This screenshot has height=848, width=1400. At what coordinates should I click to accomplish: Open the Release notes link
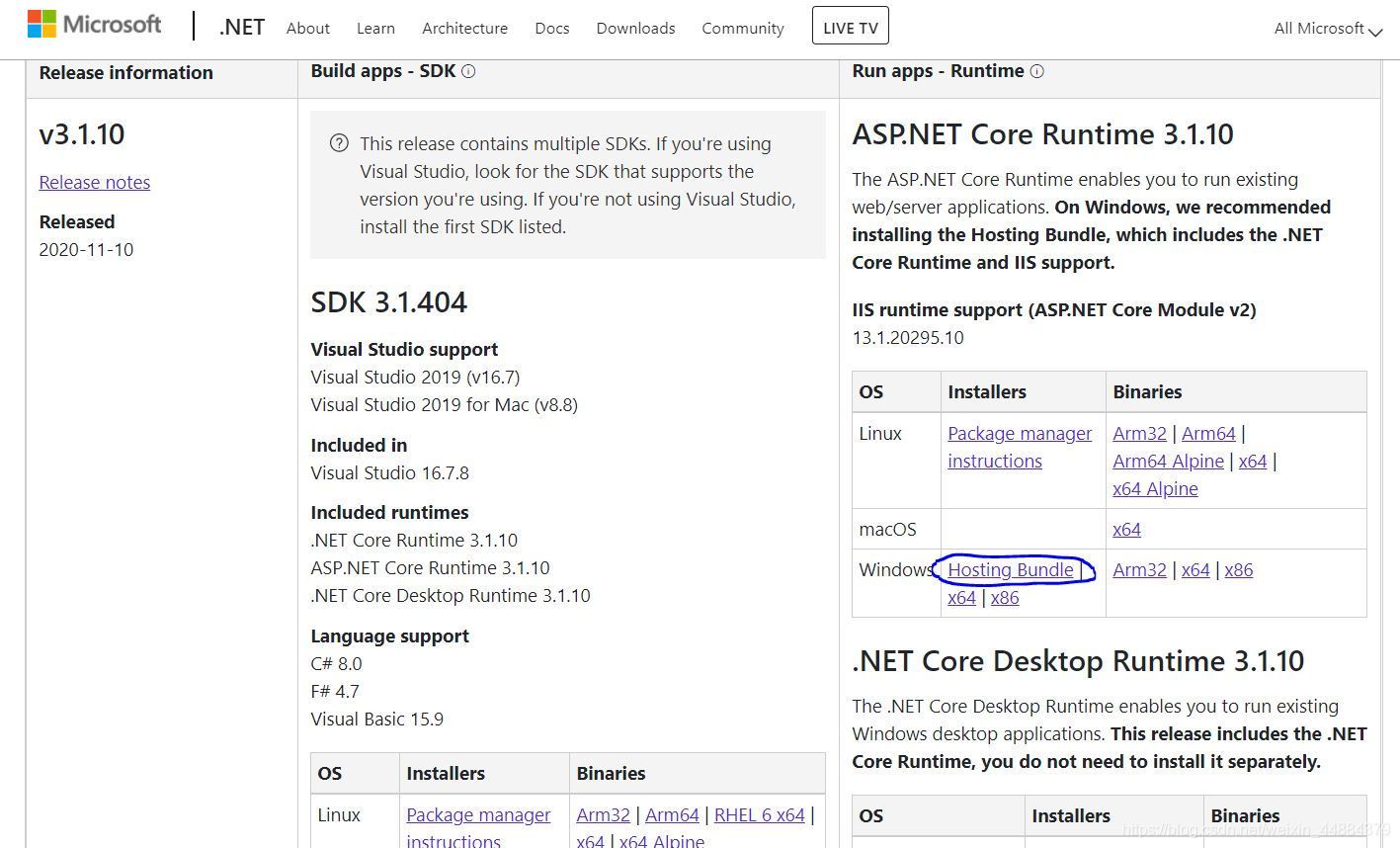pyautogui.click(x=95, y=182)
